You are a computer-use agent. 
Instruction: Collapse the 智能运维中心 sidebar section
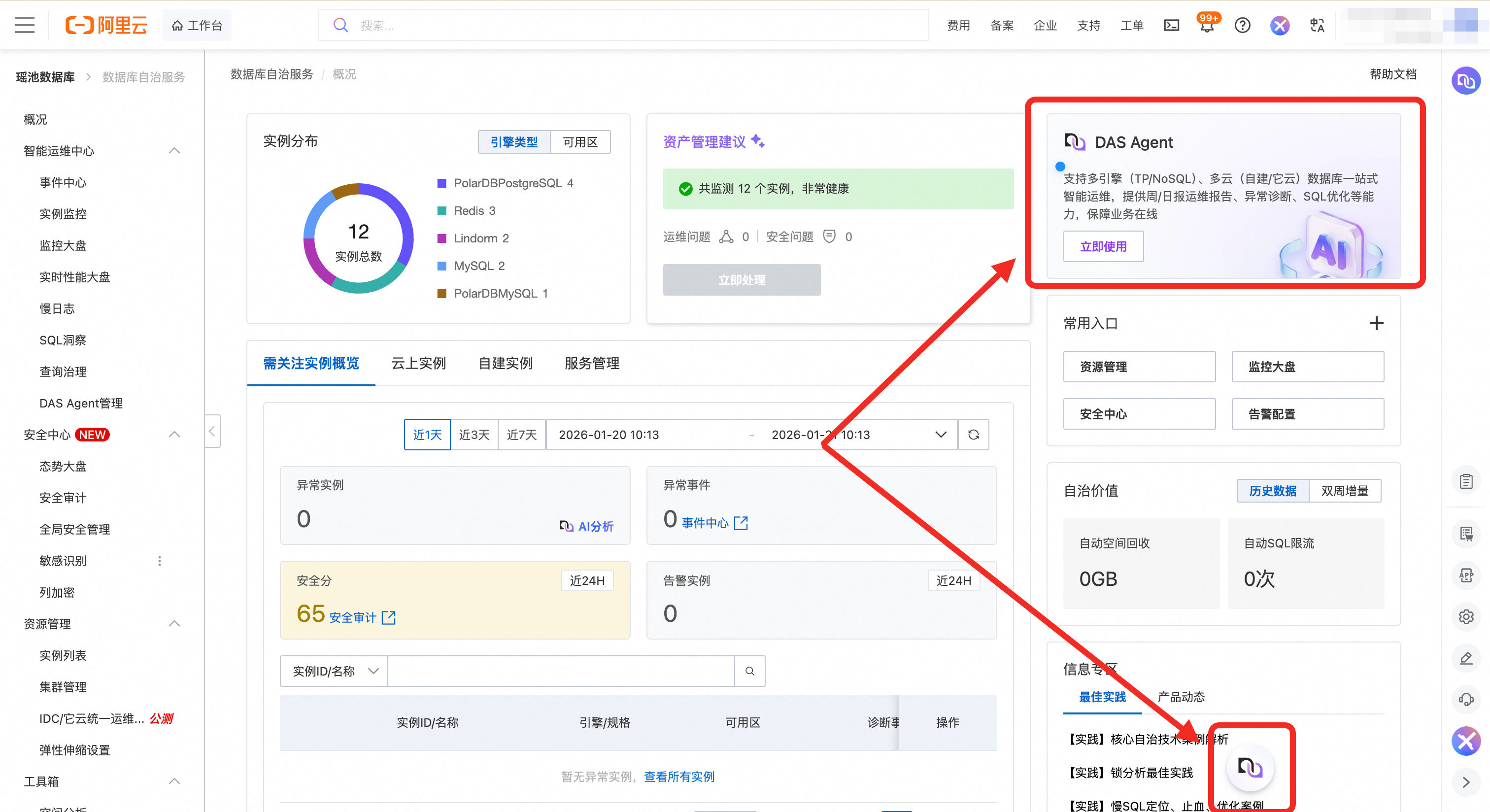(x=174, y=151)
